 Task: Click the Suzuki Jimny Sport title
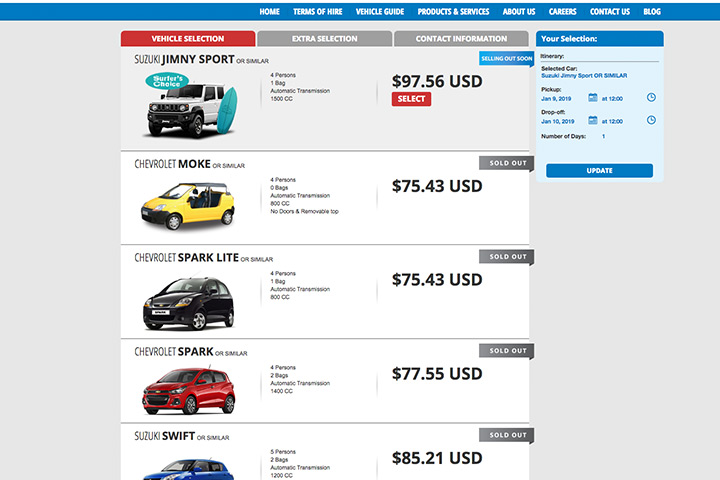201,60
